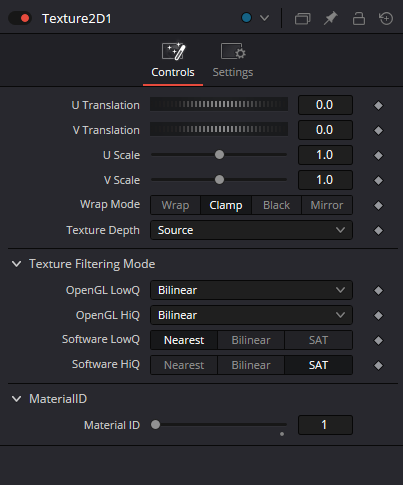Image resolution: width=403 pixels, height=485 pixels.
Task: Pin the Texture2D1 inspector
Action: click(331, 18)
